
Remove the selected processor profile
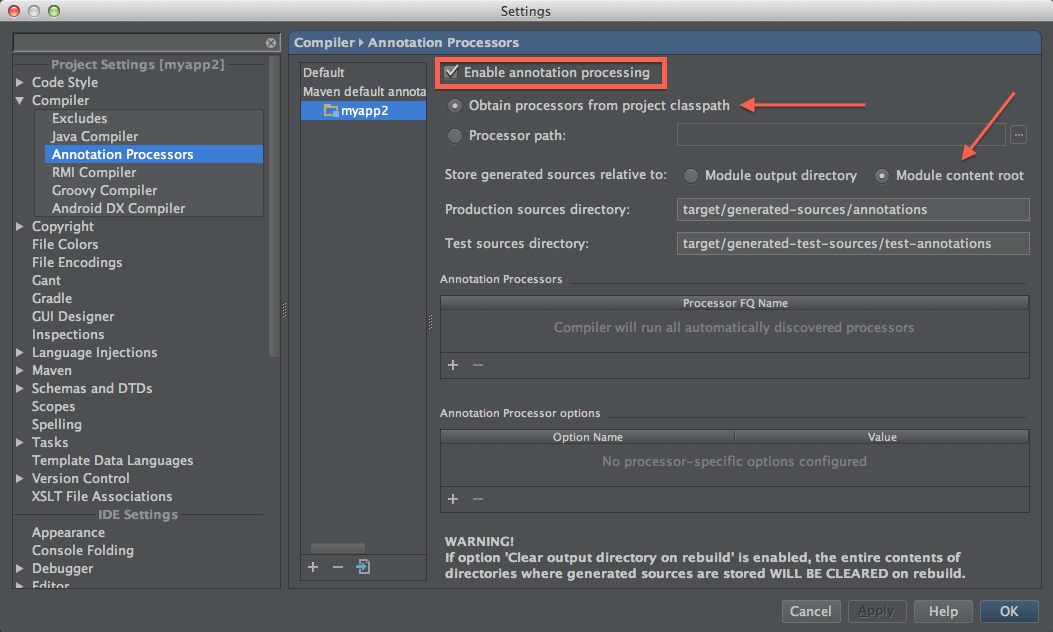coord(337,567)
